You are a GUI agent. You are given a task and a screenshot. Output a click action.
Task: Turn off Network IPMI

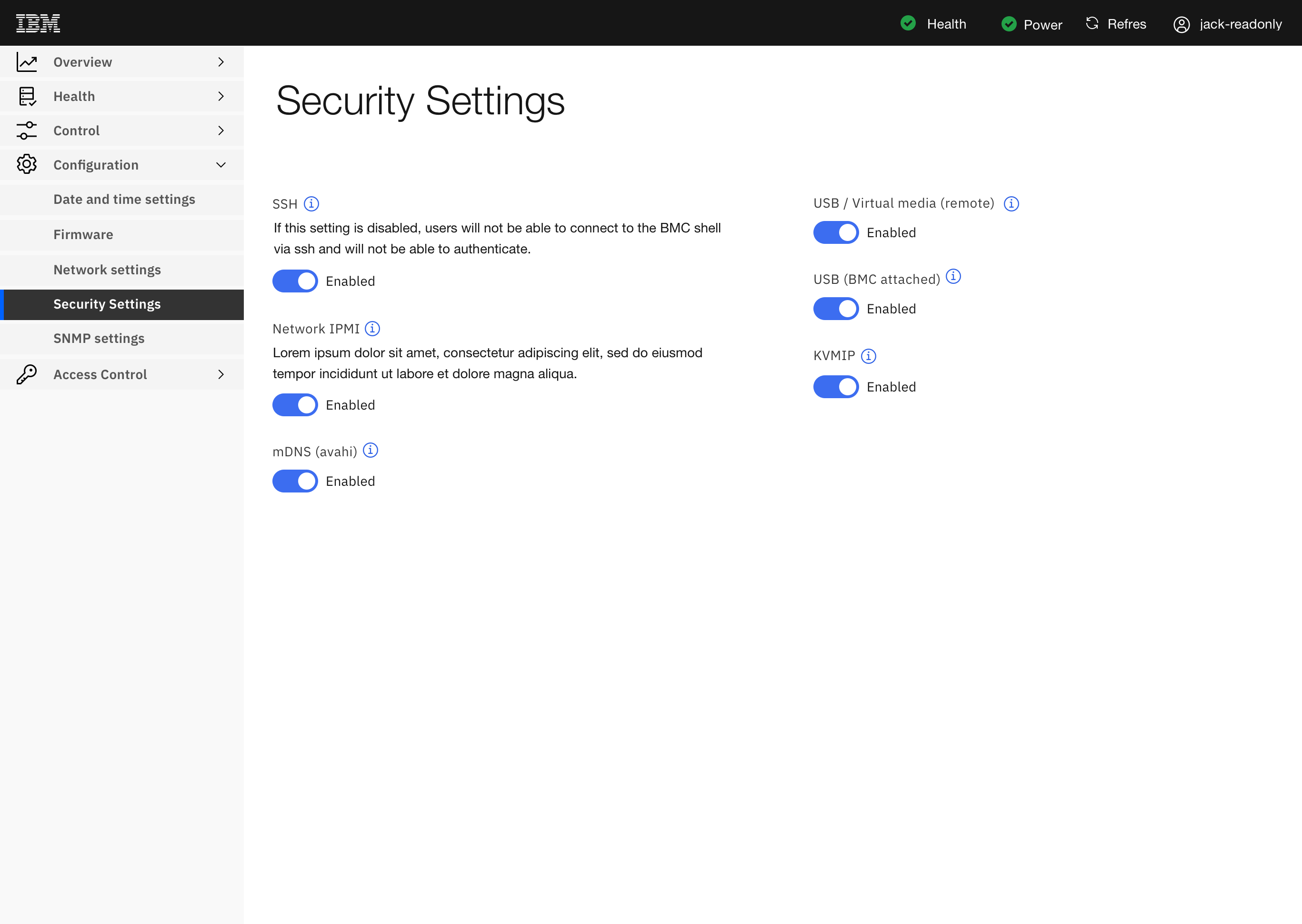point(295,404)
